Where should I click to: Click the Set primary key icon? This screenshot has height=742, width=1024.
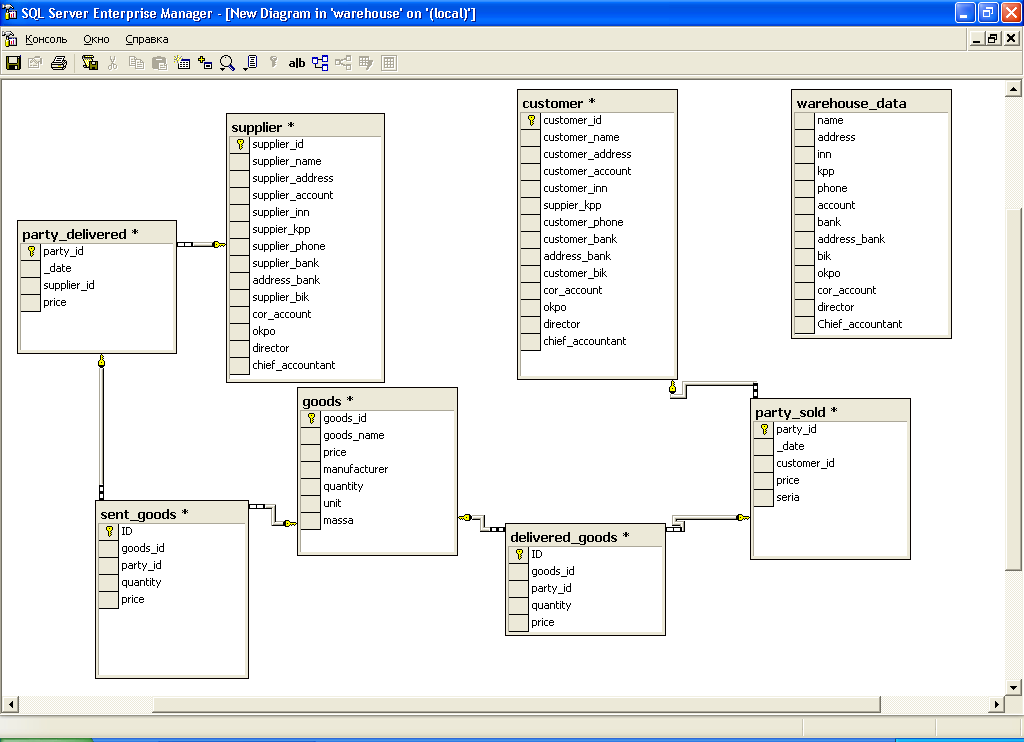tap(273, 63)
